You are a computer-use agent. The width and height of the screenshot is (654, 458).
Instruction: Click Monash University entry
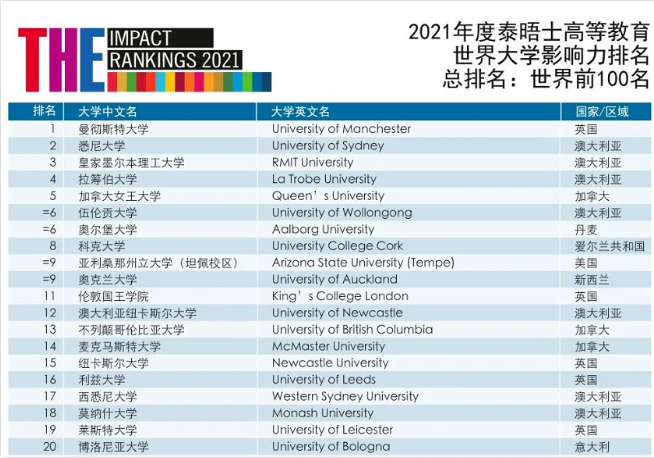(322, 413)
